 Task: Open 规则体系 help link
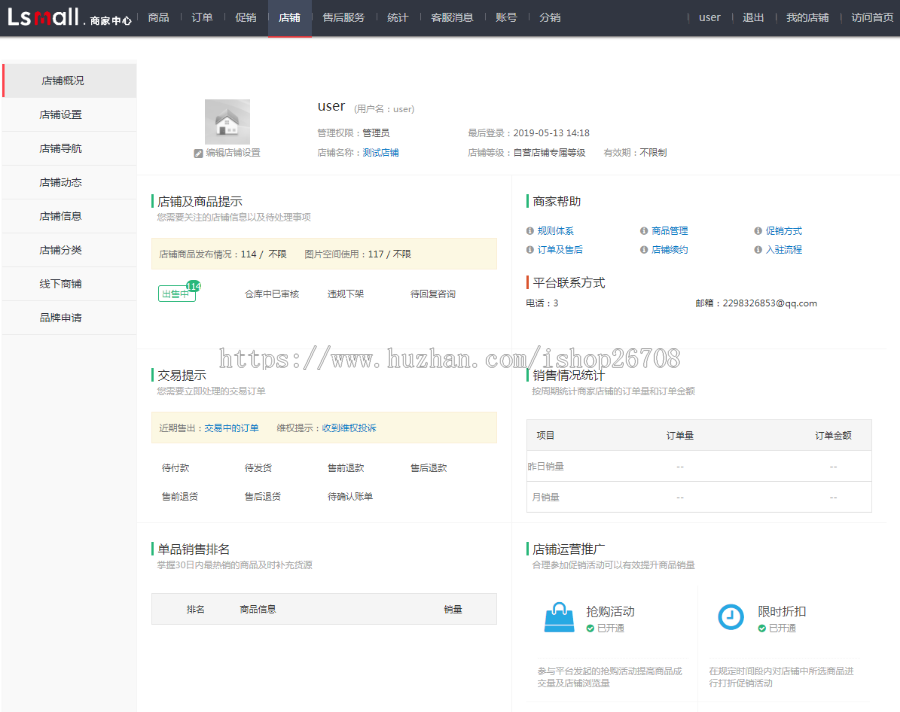click(556, 231)
